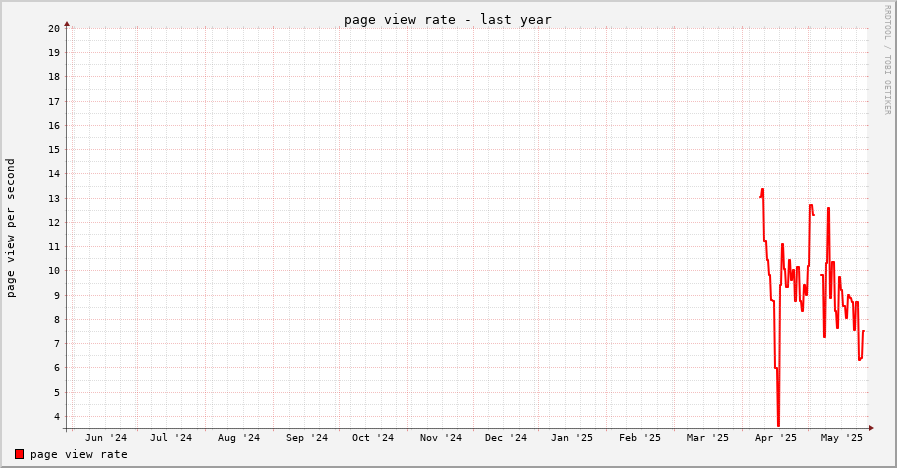Click the lowest dip of the red line in April

click(x=778, y=425)
